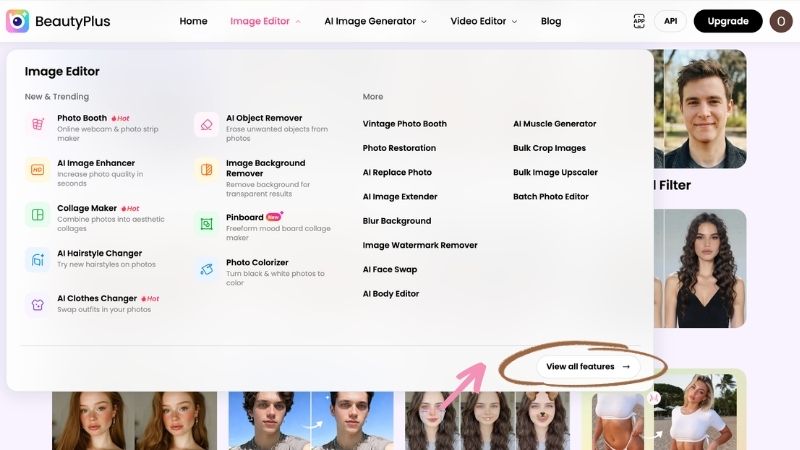Open the Image Background Remover icon
This screenshot has width=800, height=450.
point(207,169)
